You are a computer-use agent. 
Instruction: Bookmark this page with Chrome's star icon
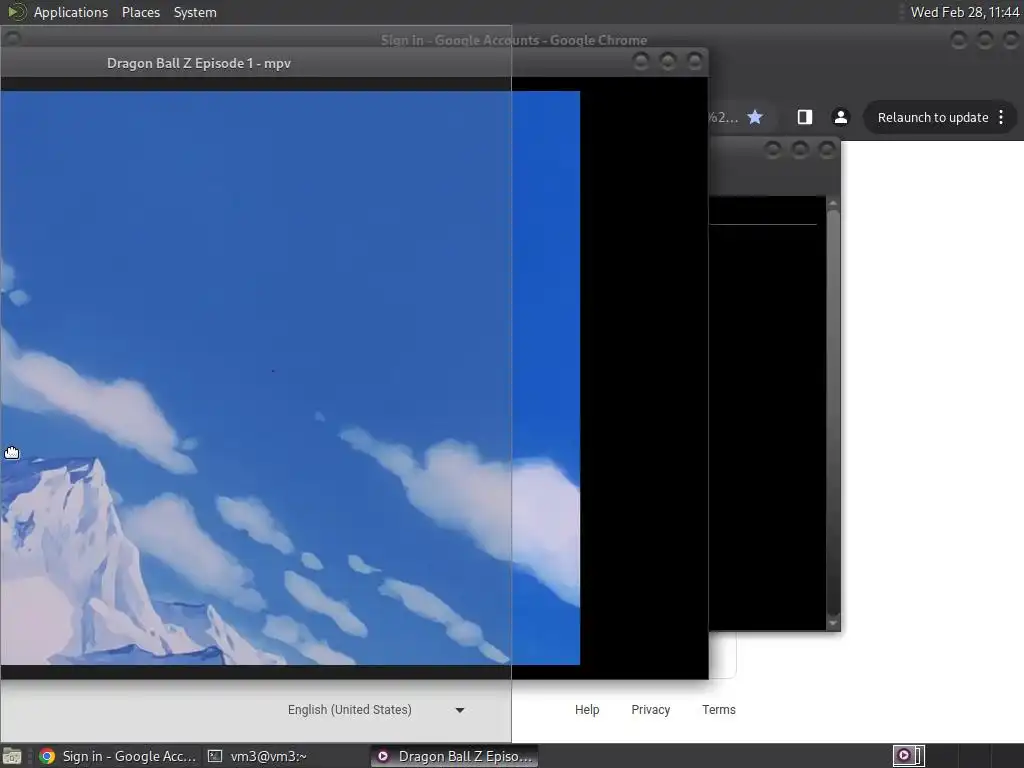(755, 117)
